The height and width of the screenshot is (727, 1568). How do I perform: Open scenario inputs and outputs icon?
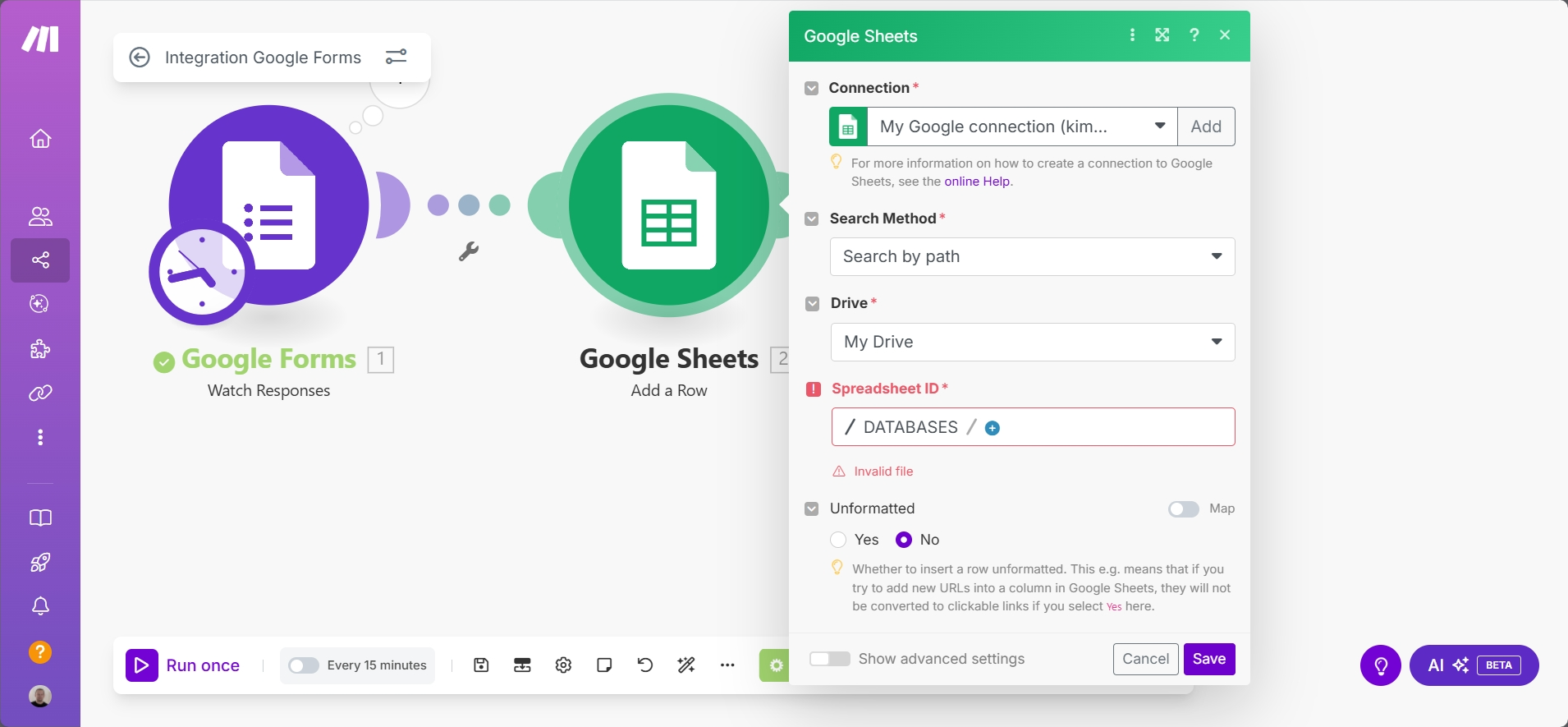tap(522, 665)
